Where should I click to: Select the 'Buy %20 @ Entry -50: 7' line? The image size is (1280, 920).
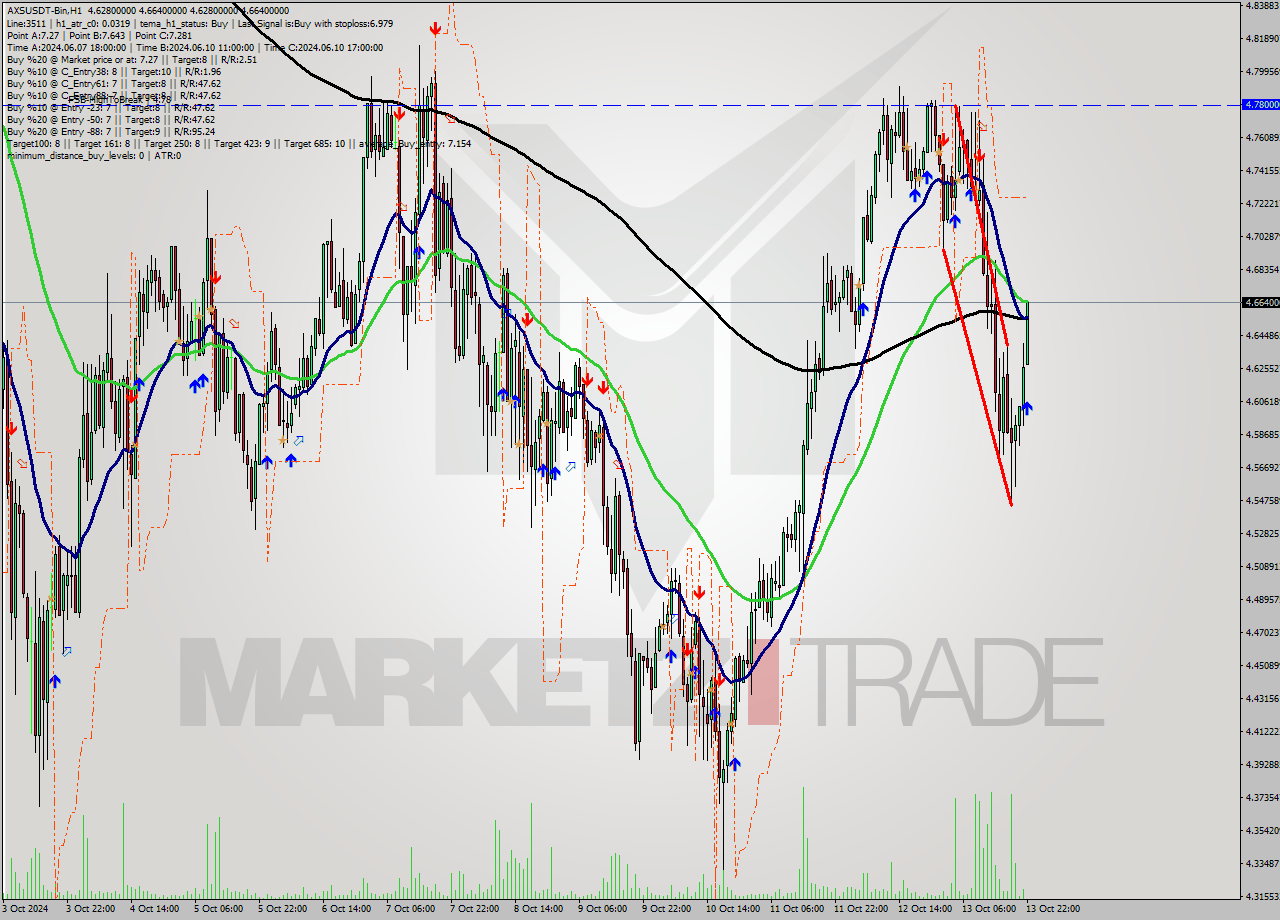[110, 119]
